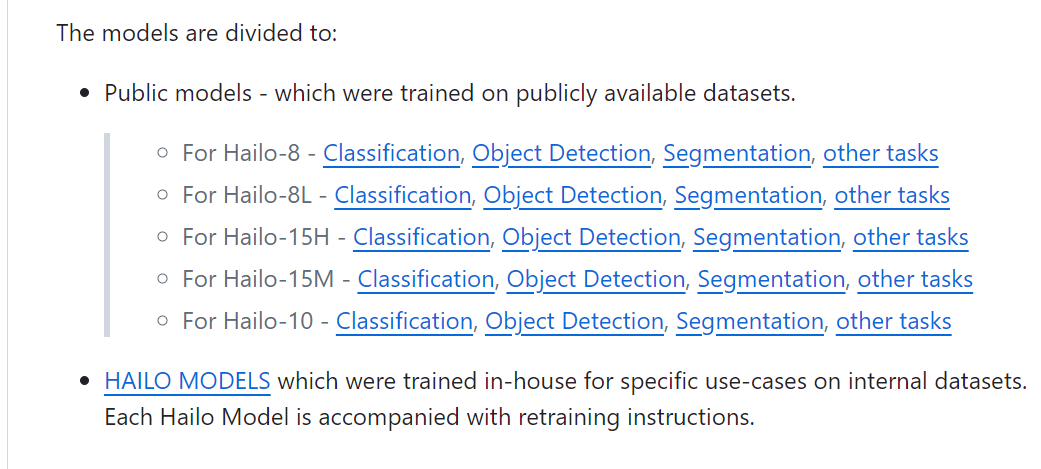The image size is (1041, 469).
Task: Open Hailo-15H Object Detection link
Action: coord(591,237)
